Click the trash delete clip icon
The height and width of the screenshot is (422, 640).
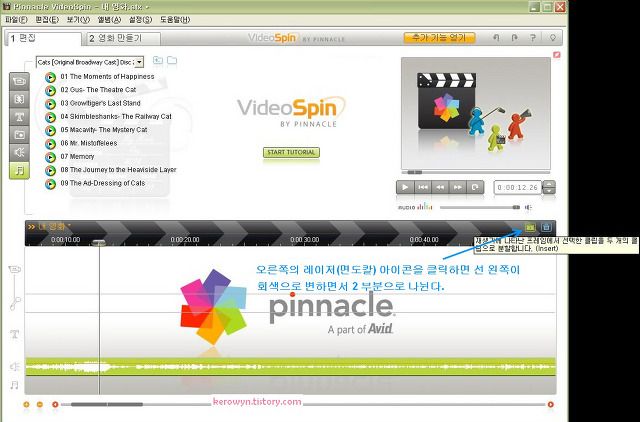[546, 227]
